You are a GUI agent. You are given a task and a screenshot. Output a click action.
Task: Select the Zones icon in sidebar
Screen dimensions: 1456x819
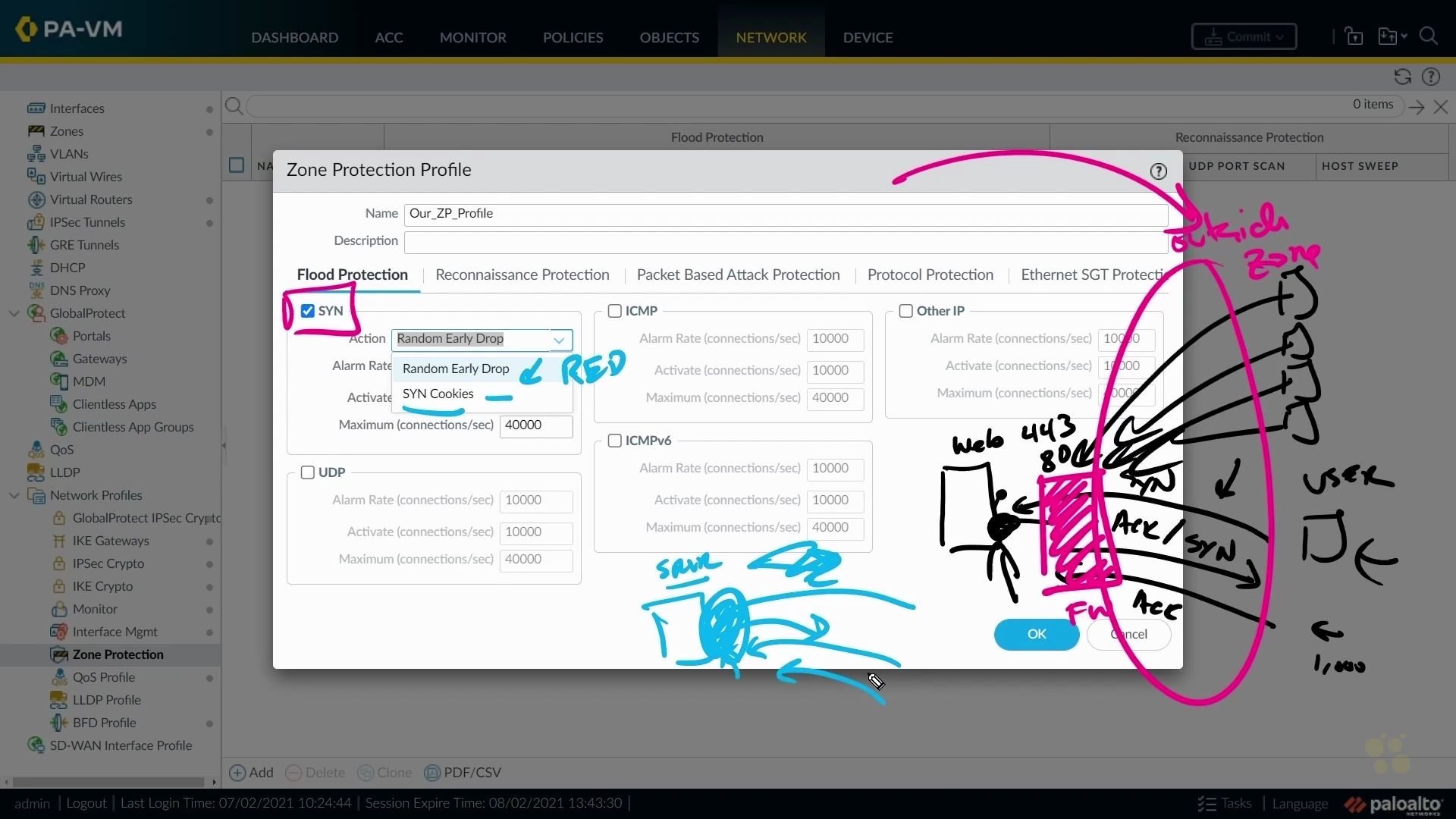tap(36, 131)
